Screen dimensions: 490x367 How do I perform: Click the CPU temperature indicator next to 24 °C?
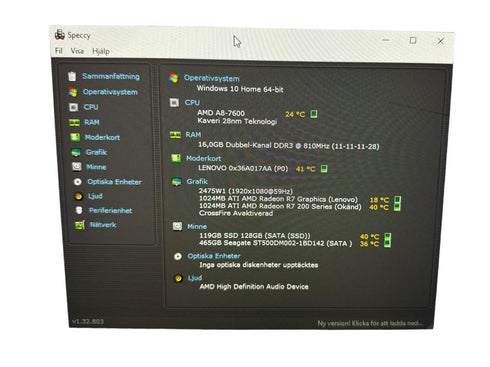pyautogui.click(x=314, y=114)
